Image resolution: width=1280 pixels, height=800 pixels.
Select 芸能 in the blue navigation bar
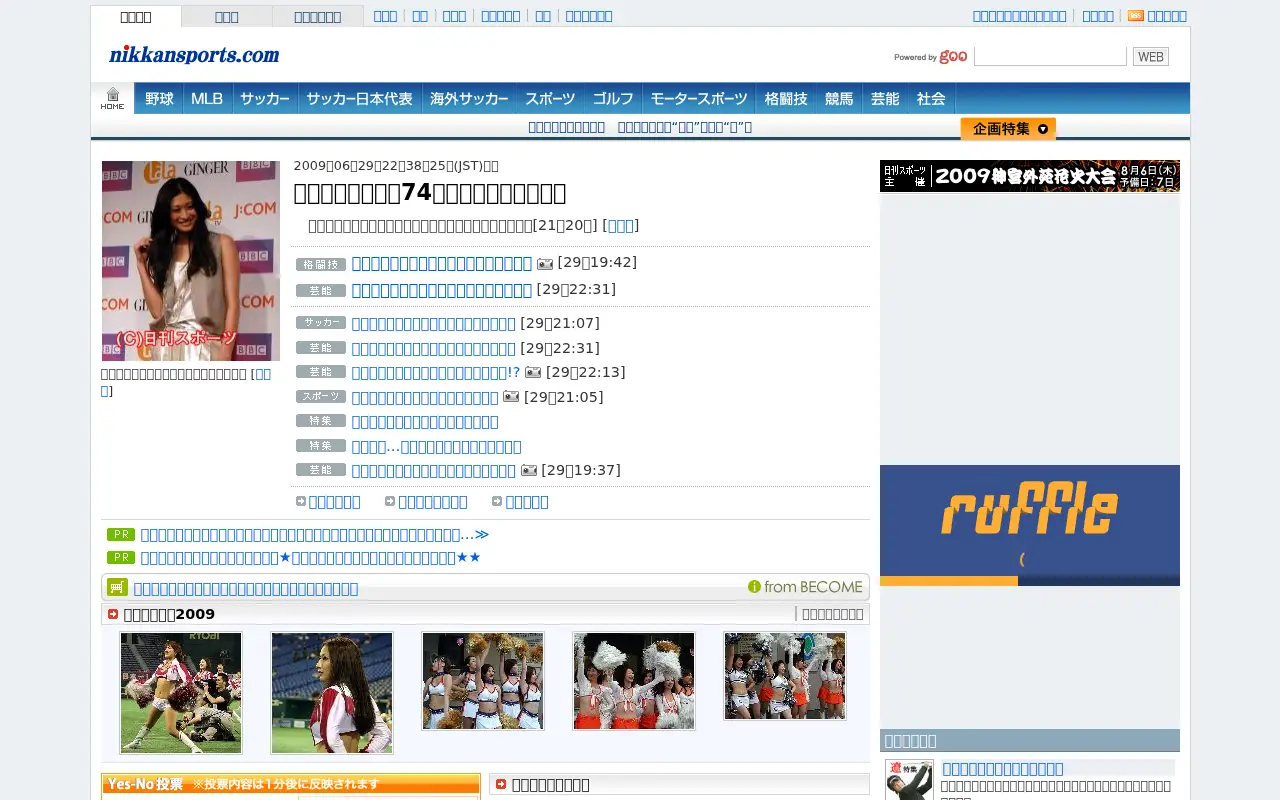[x=885, y=98]
